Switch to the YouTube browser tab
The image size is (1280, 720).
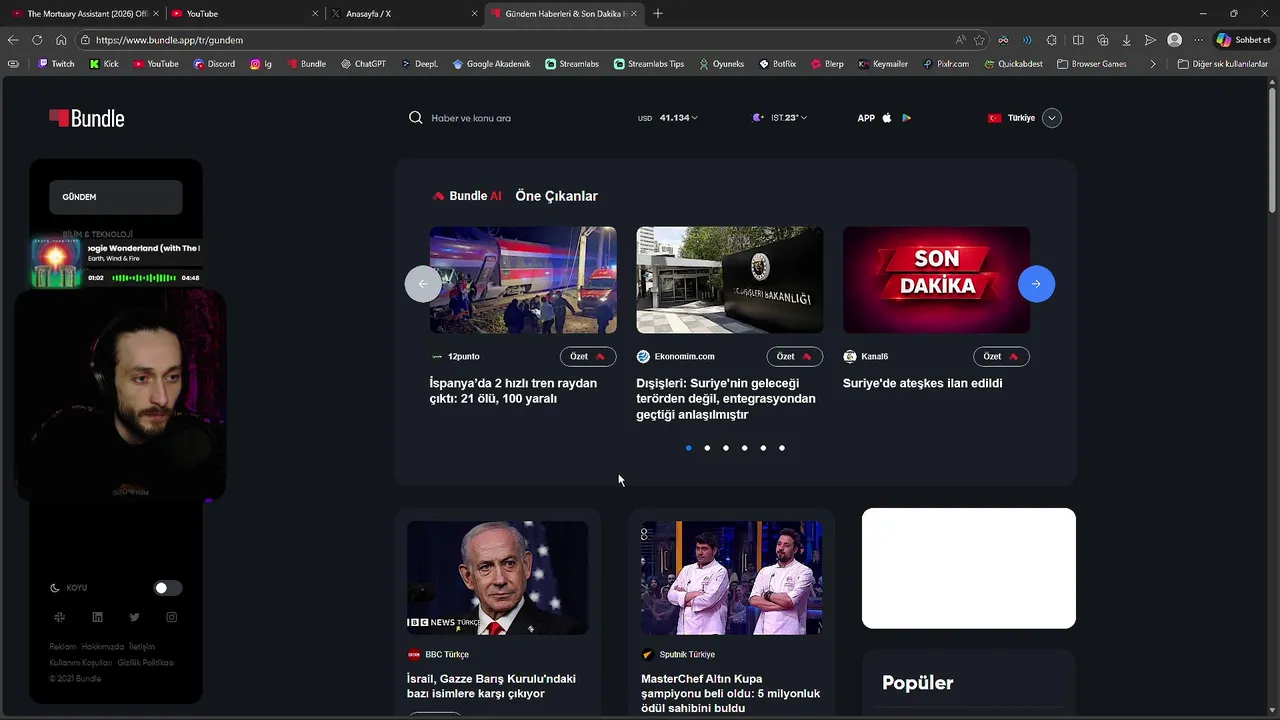pyautogui.click(x=242, y=14)
